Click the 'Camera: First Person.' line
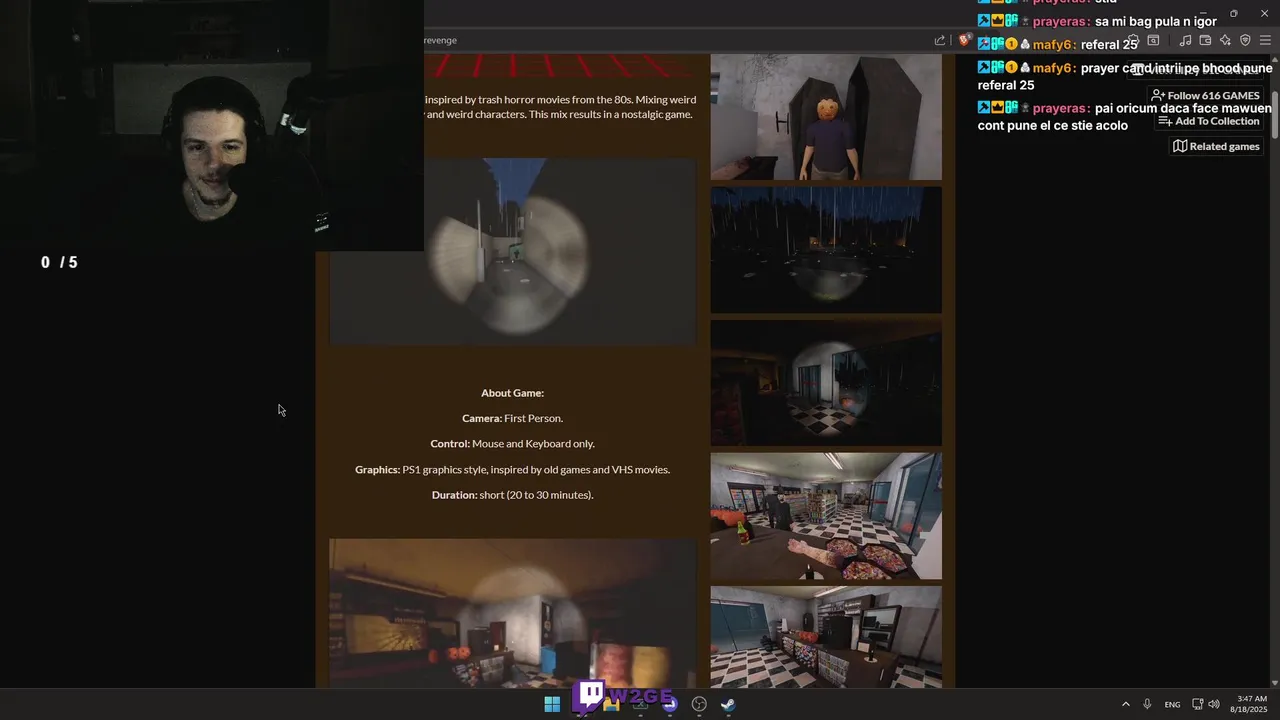The height and width of the screenshot is (720, 1280). (x=512, y=418)
